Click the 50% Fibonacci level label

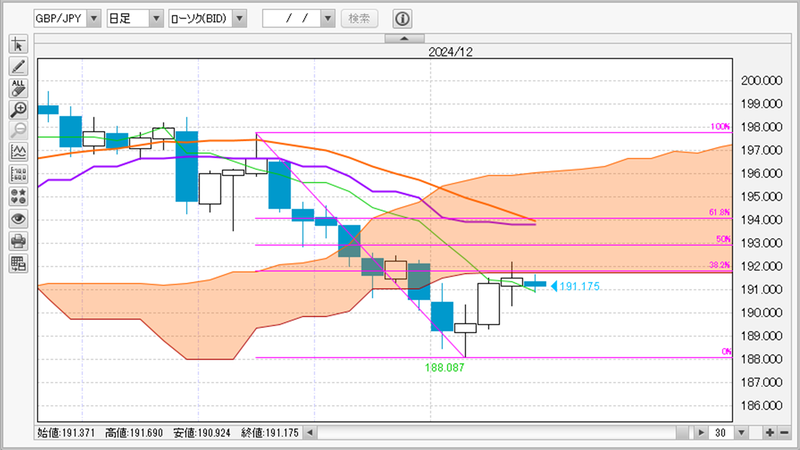point(723,239)
